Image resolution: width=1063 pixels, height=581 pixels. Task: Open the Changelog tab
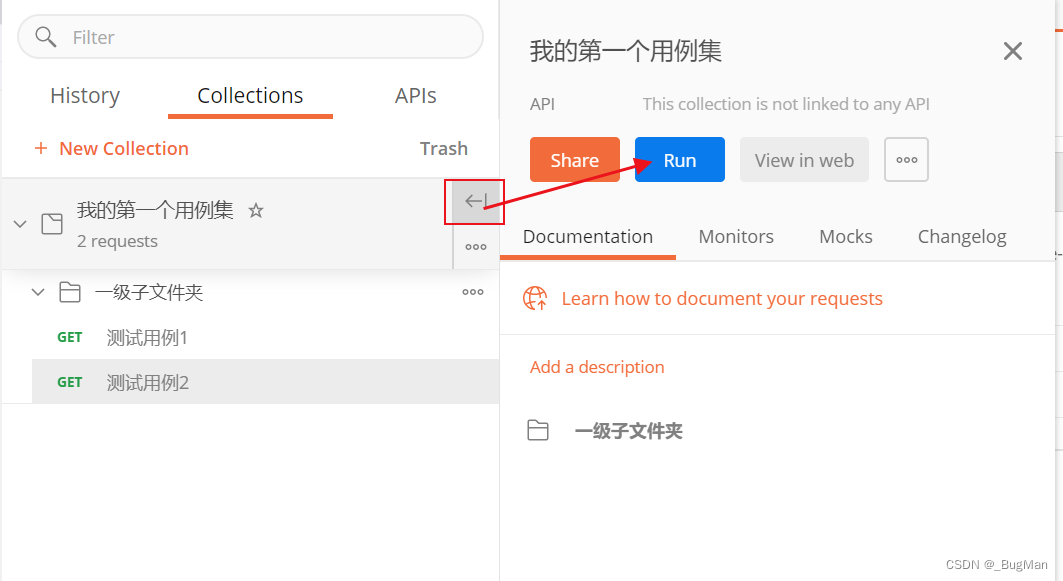pos(962,237)
